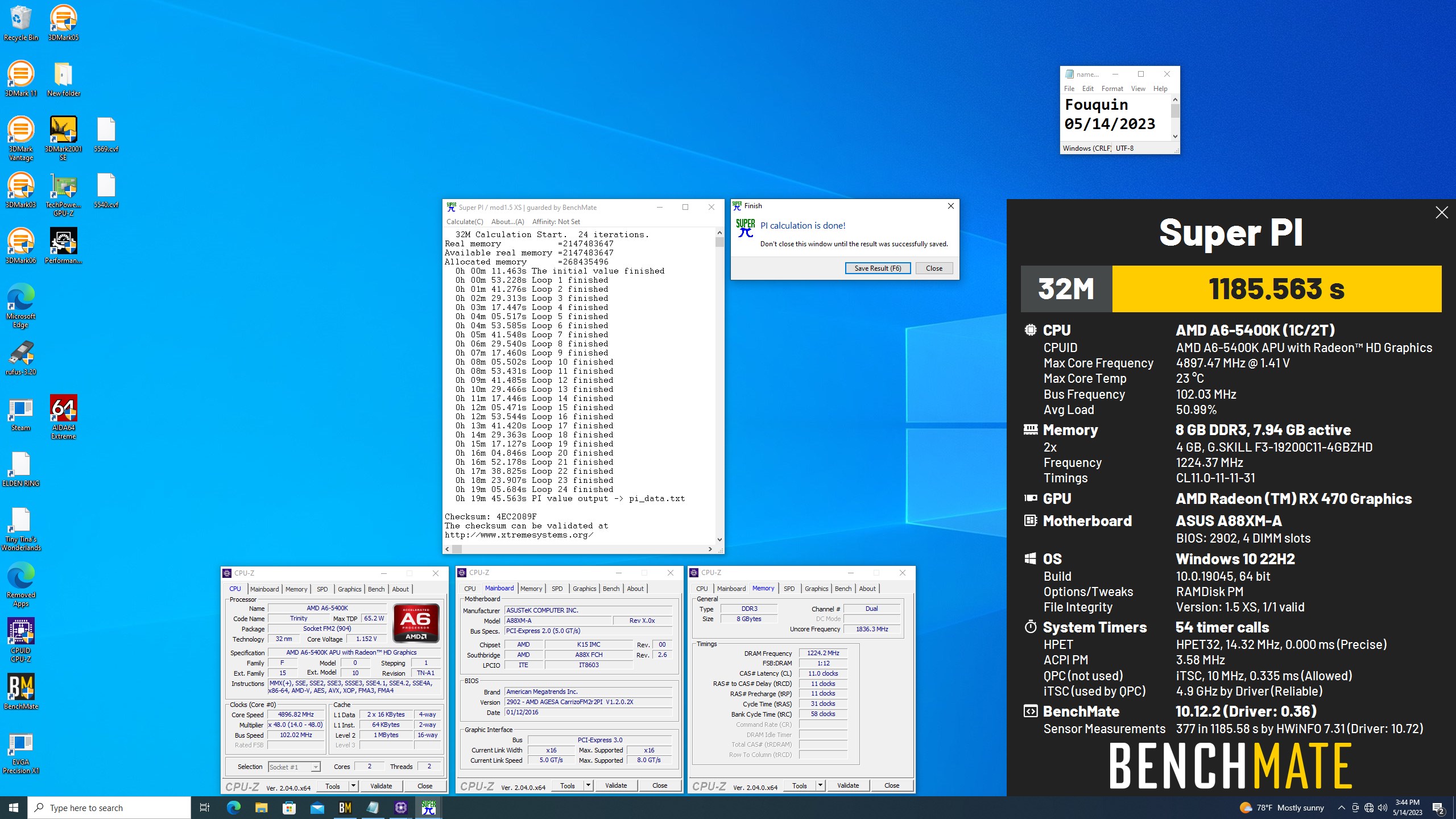Open the Windows Start menu

[14, 808]
